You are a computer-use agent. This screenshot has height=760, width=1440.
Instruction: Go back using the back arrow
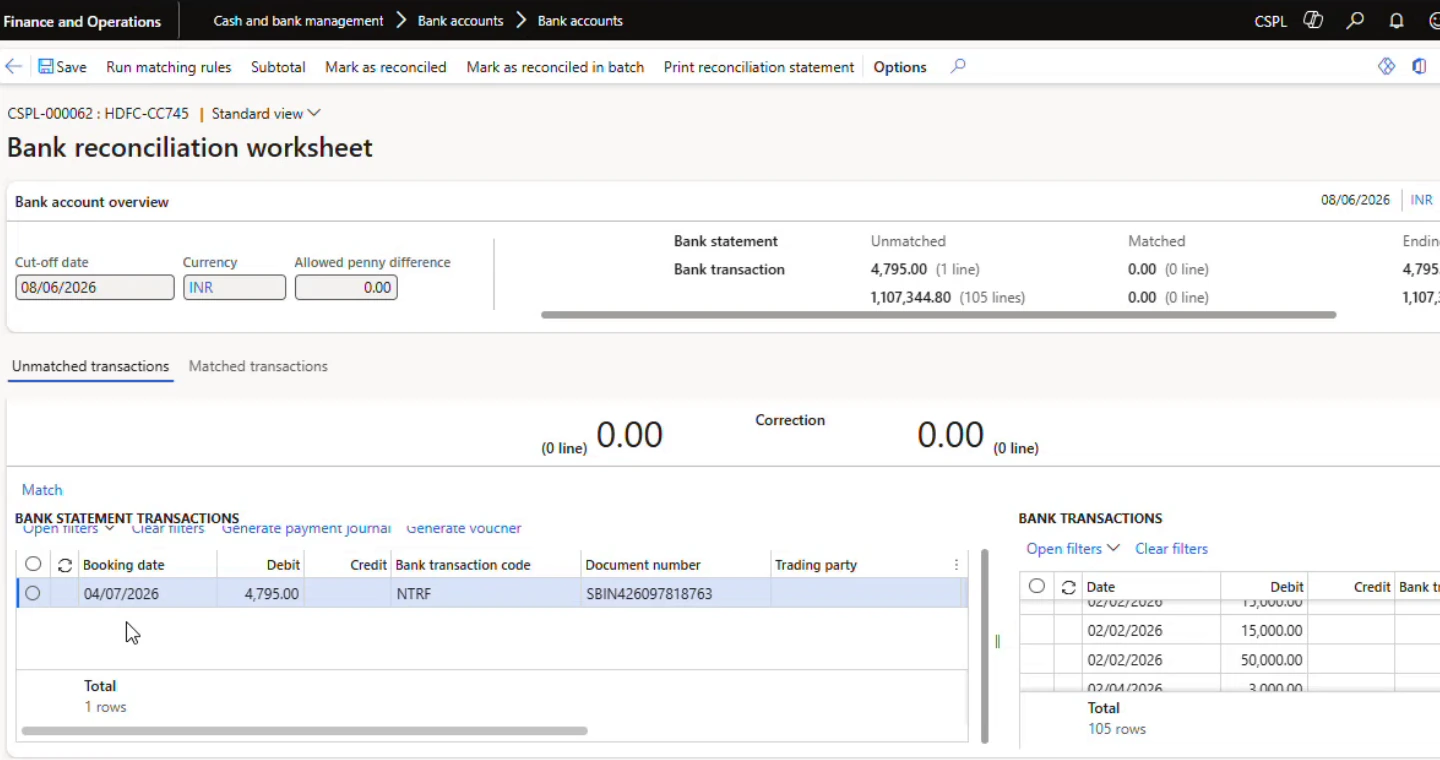point(13,67)
